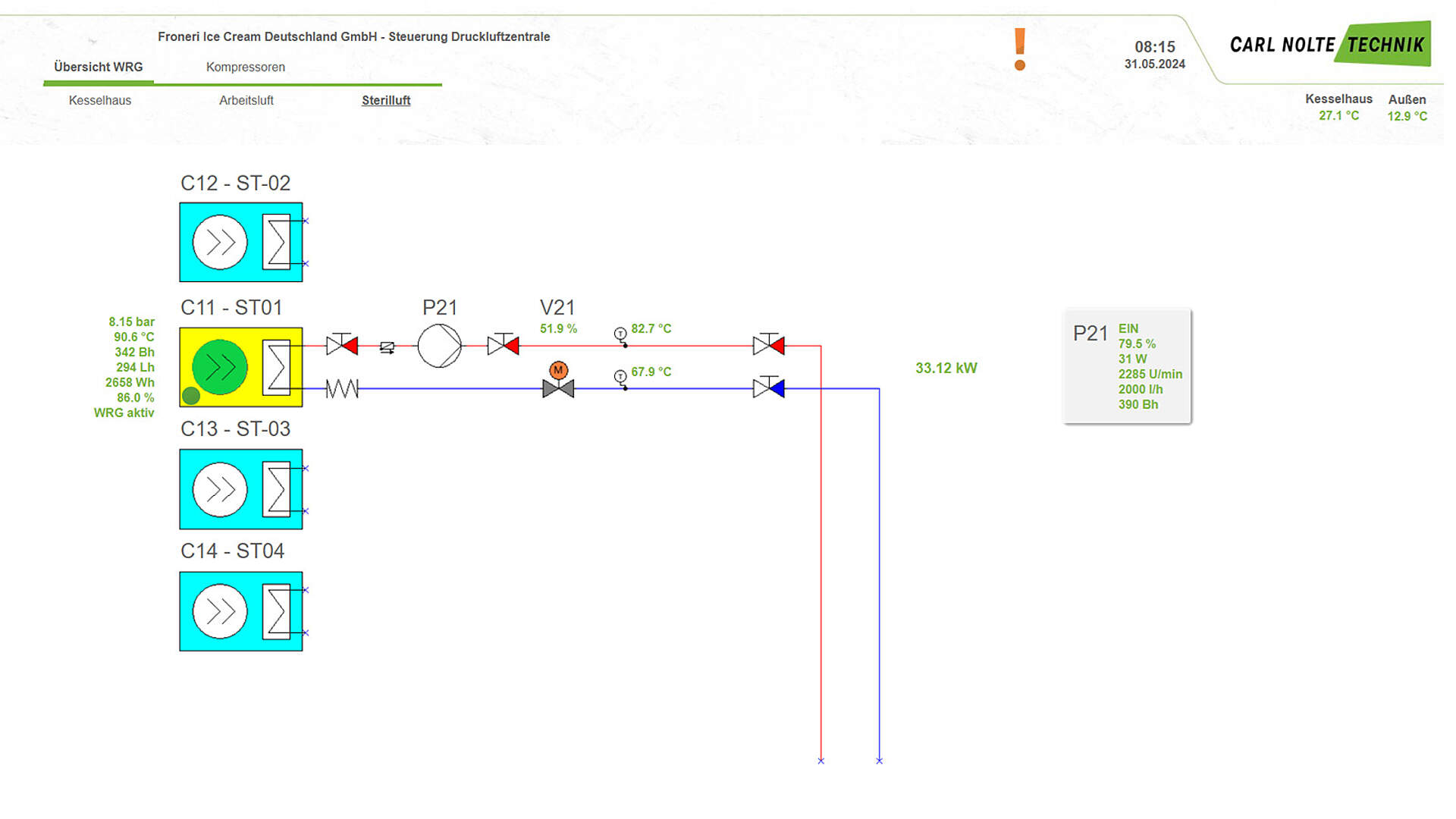The width and height of the screenshot is (1456, 819).
Task: Click the C11 - ST01 green compressor icon
Action: click(220, 367)
